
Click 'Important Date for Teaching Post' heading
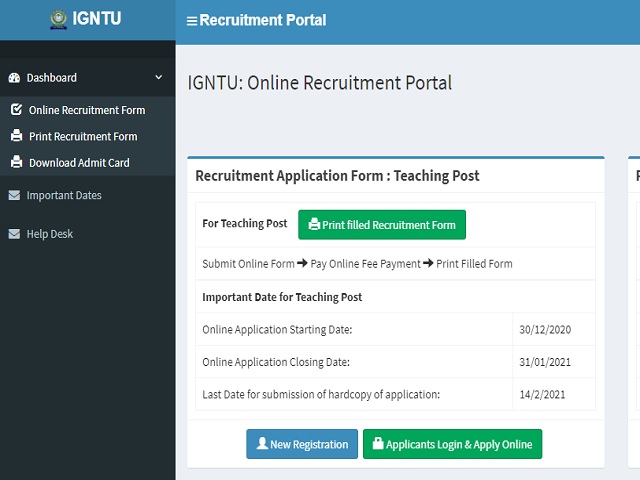(282, 297)
